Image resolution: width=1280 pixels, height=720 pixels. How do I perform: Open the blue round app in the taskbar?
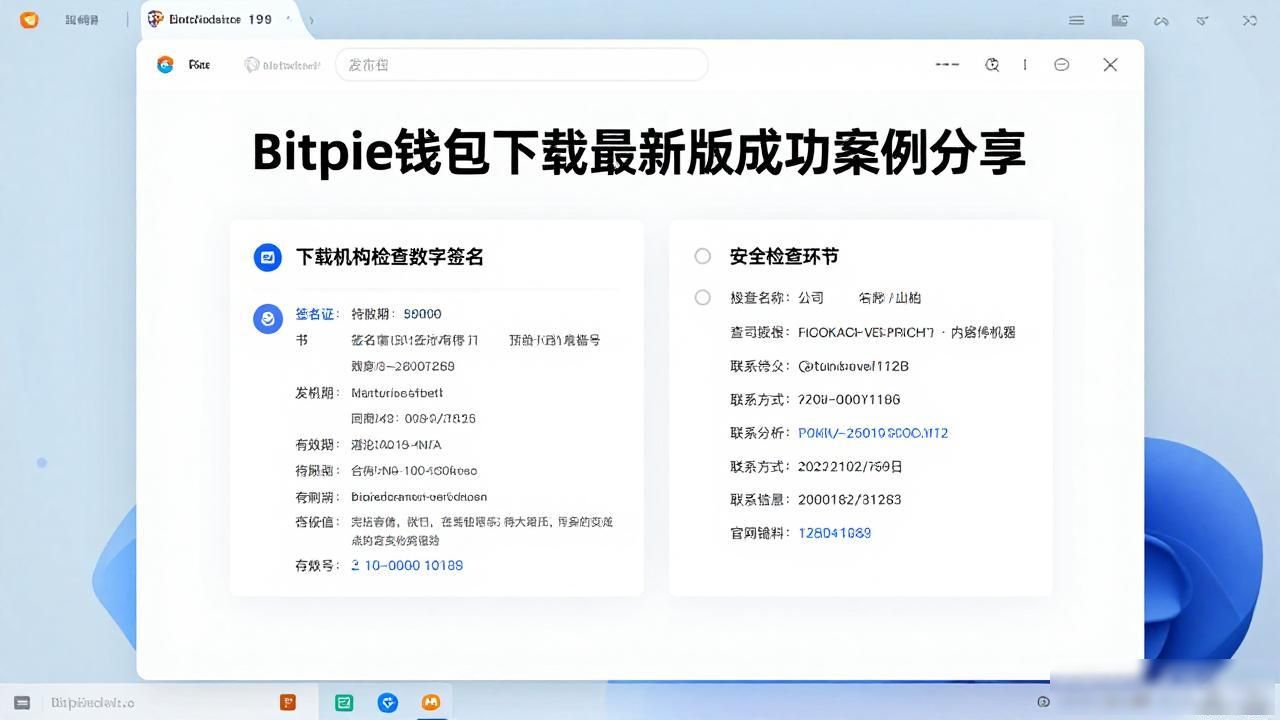tap(388, 702)
